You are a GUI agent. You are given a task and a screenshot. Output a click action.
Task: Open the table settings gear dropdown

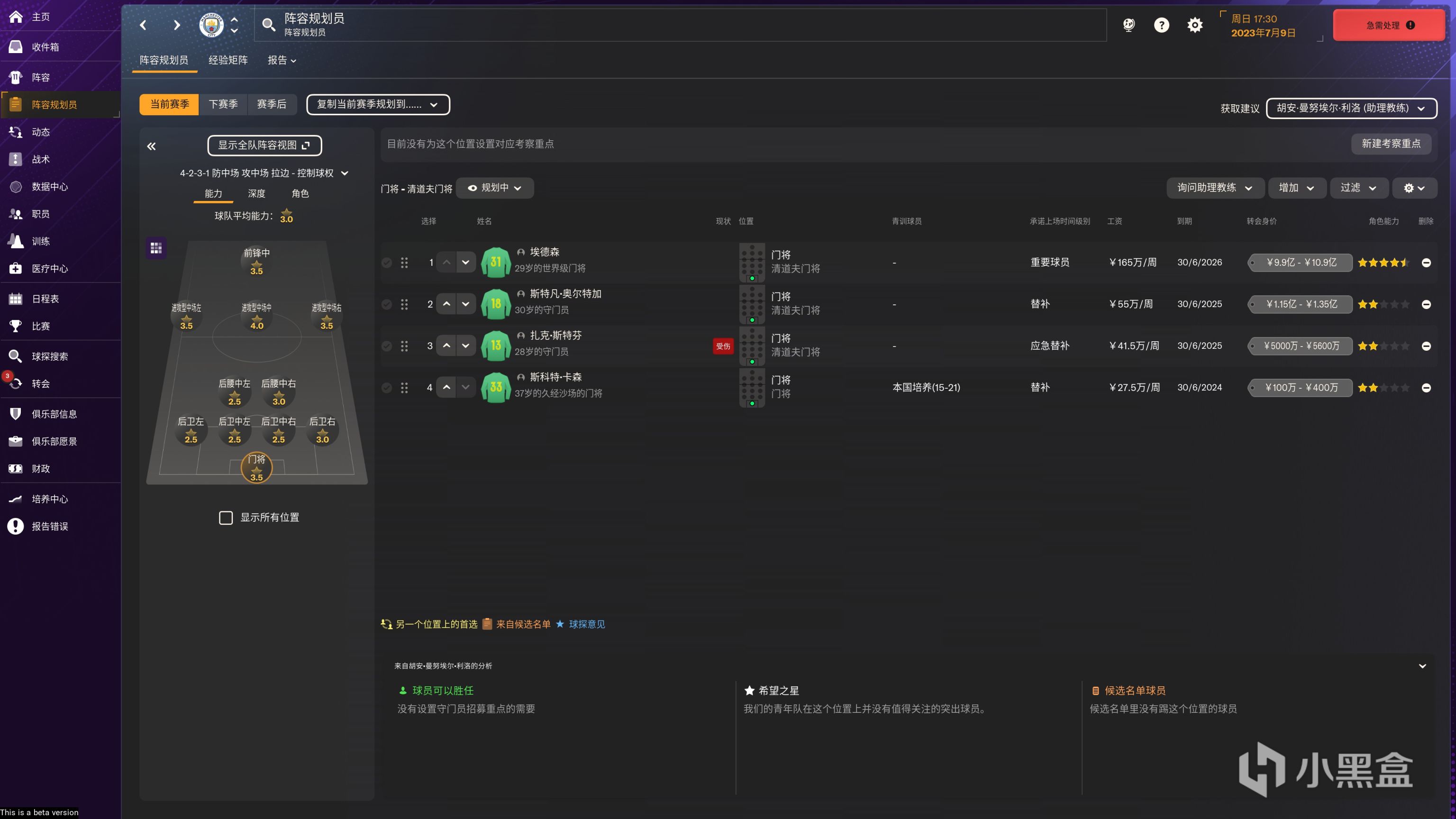(1414, 188)
